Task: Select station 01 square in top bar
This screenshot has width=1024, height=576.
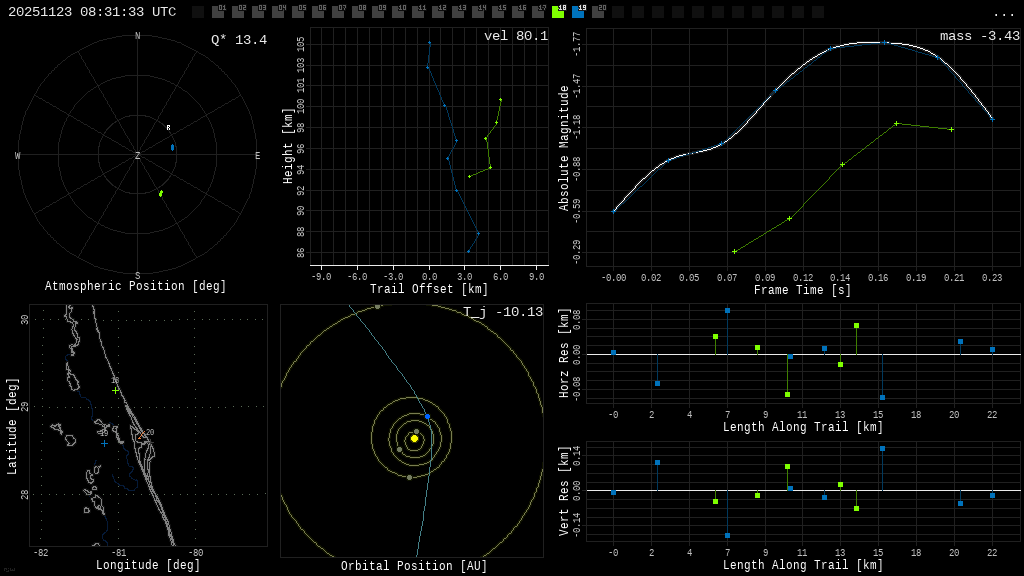Action: 218,12
